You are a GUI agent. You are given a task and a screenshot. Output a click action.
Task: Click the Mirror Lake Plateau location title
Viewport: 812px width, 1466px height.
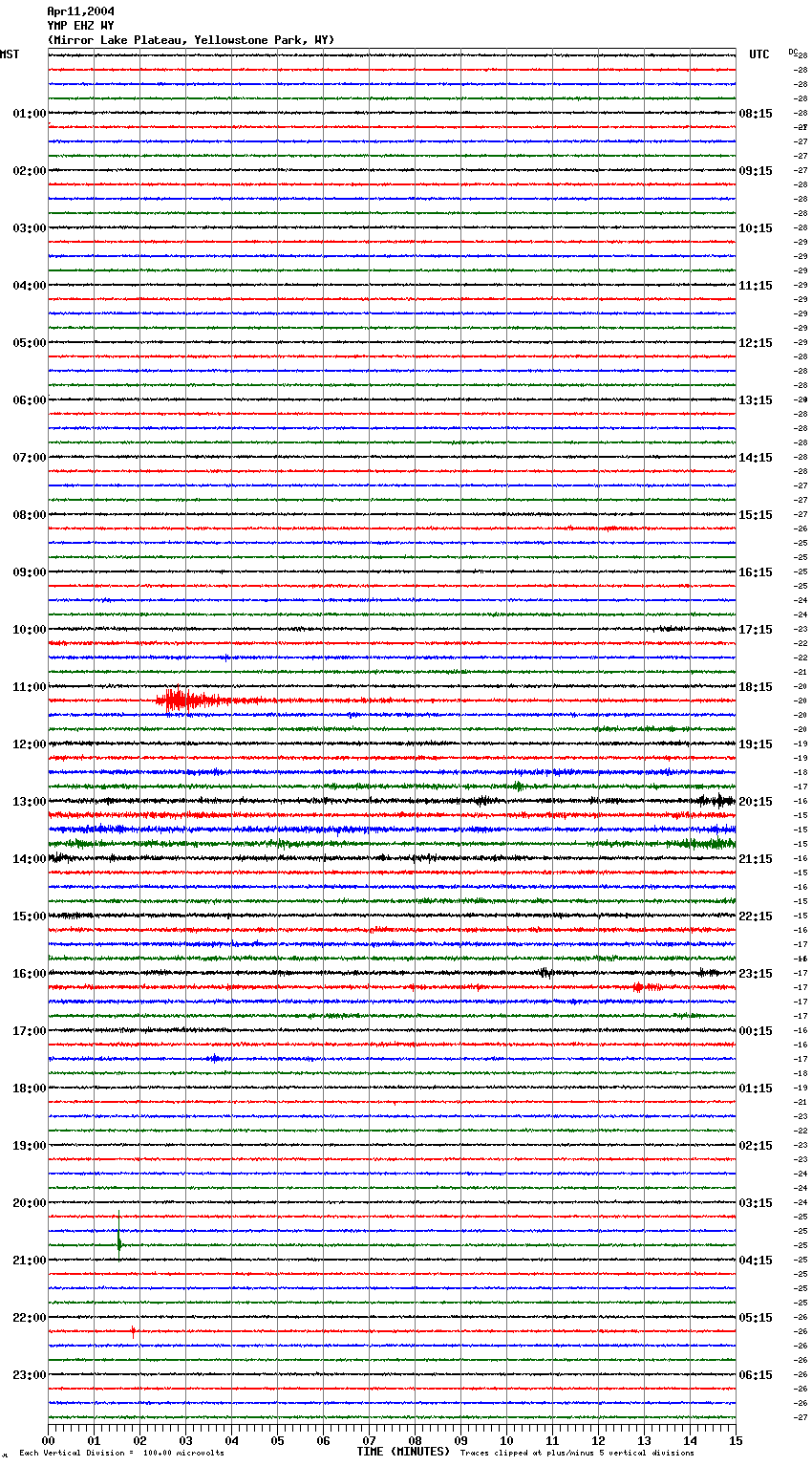pyautogui.click(x=191, y=40)
